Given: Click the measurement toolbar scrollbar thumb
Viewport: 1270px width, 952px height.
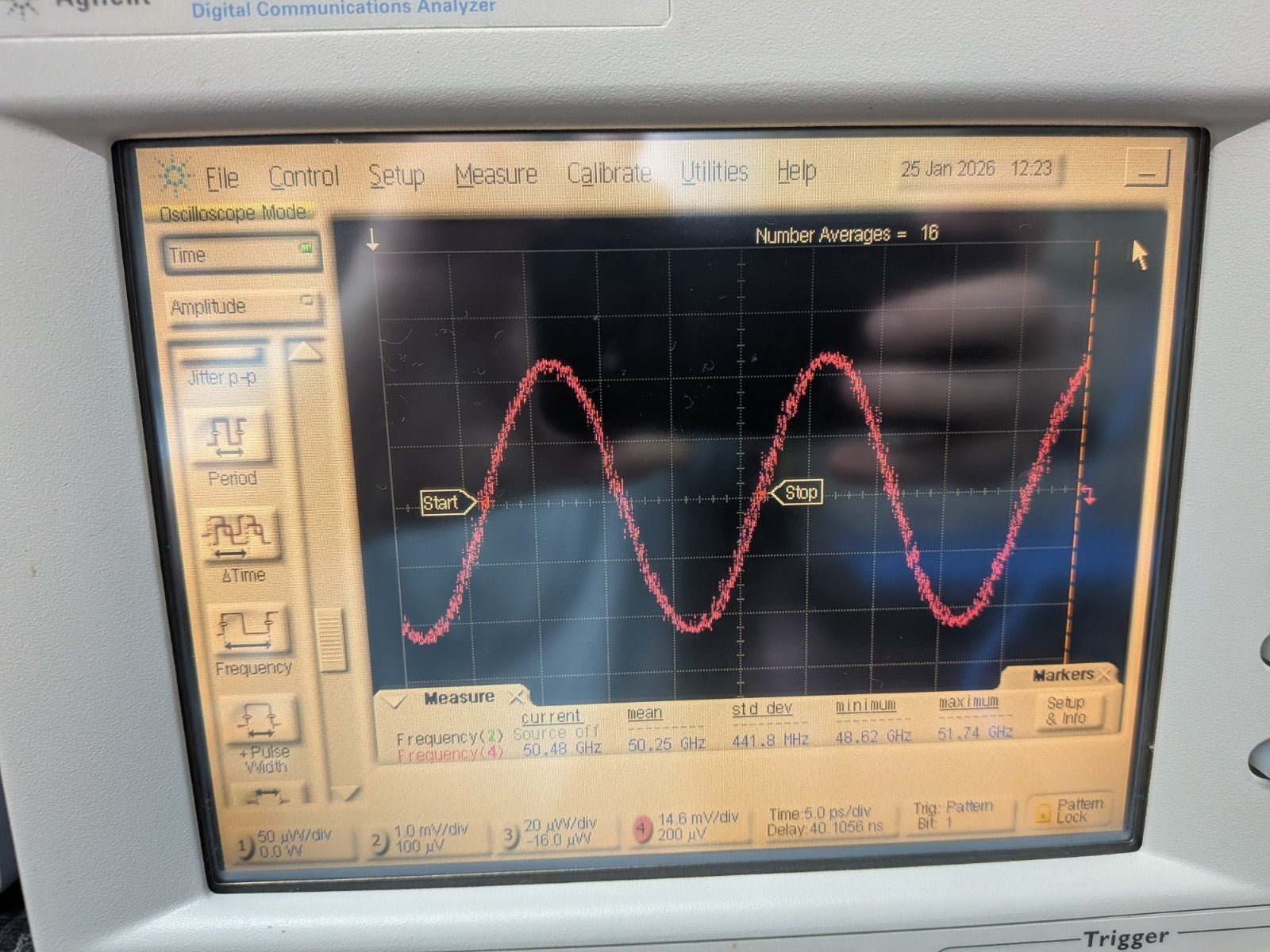Looking at the screenshot, I should pyautogui.click(x=330, y=640).
